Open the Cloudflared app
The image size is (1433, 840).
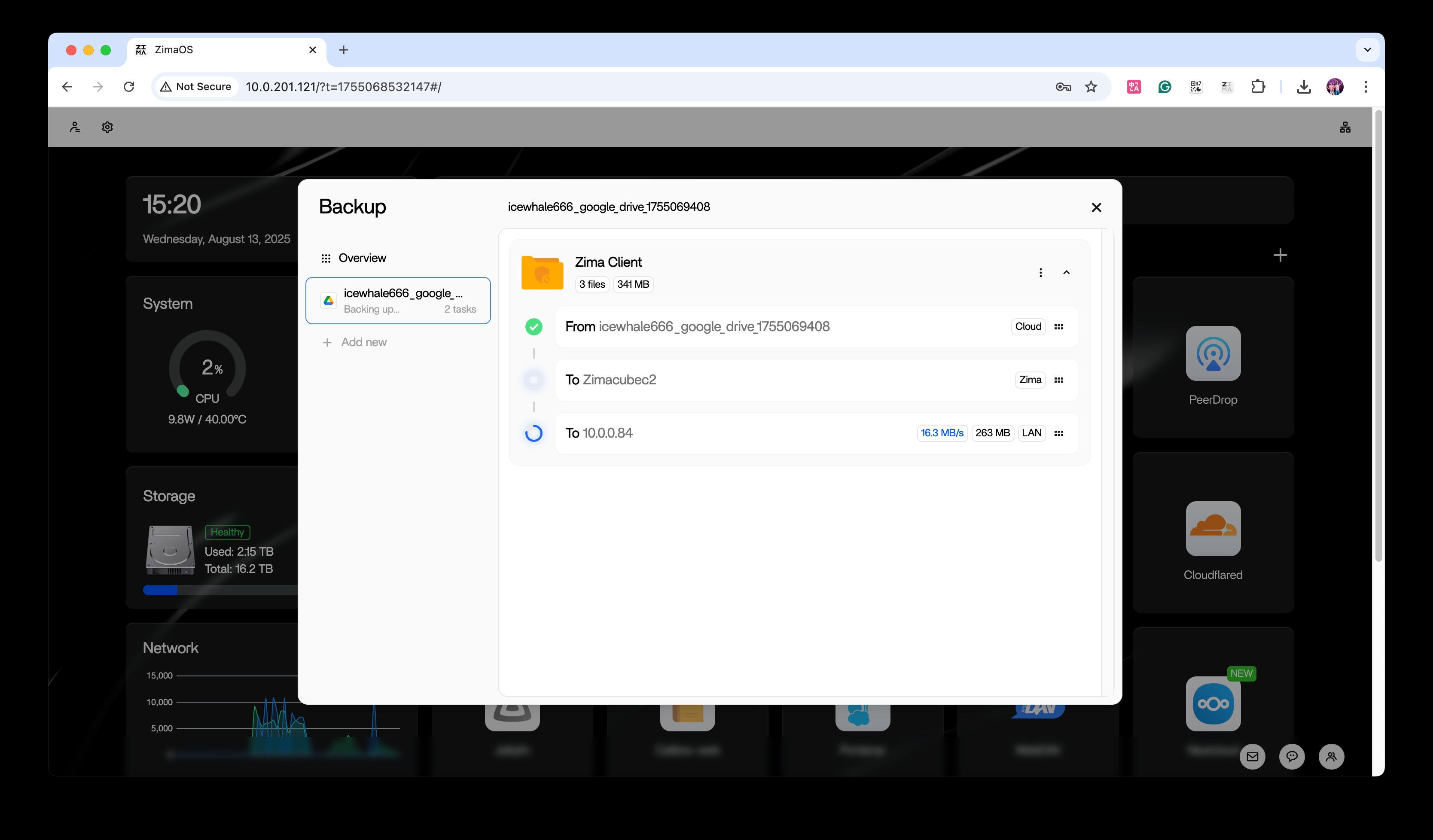(x=1213, y=529)
